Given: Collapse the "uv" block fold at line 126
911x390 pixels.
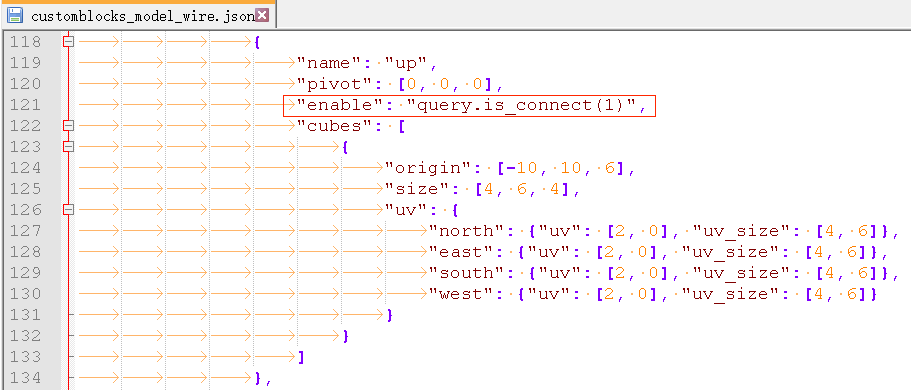Looking at the screenshot, I should 69,209.
